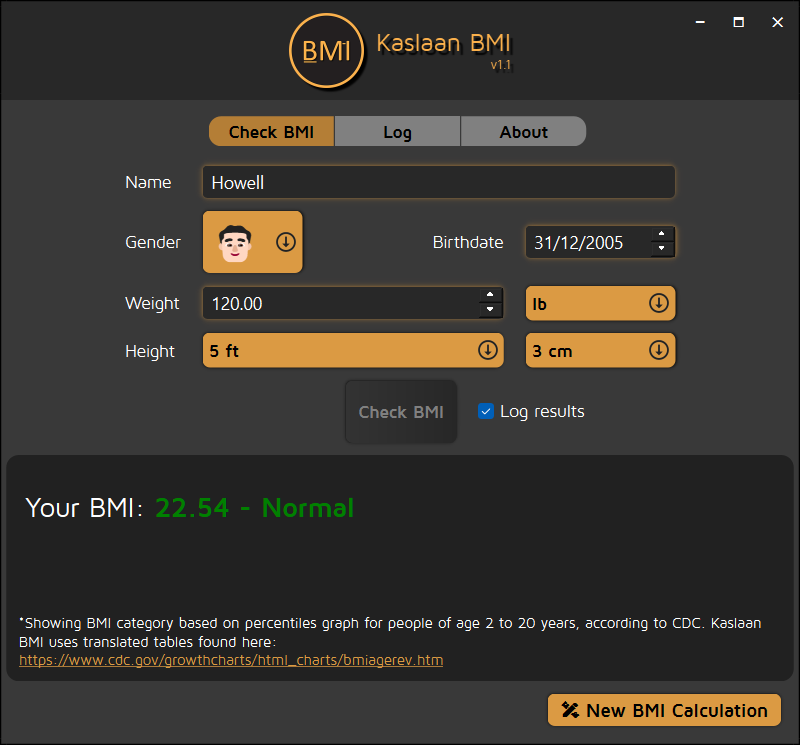Image resolution: width=800 pixels, height=745 pixels.
Task: Open the CDC growth charts link
Action: click(x=231, y=660)
